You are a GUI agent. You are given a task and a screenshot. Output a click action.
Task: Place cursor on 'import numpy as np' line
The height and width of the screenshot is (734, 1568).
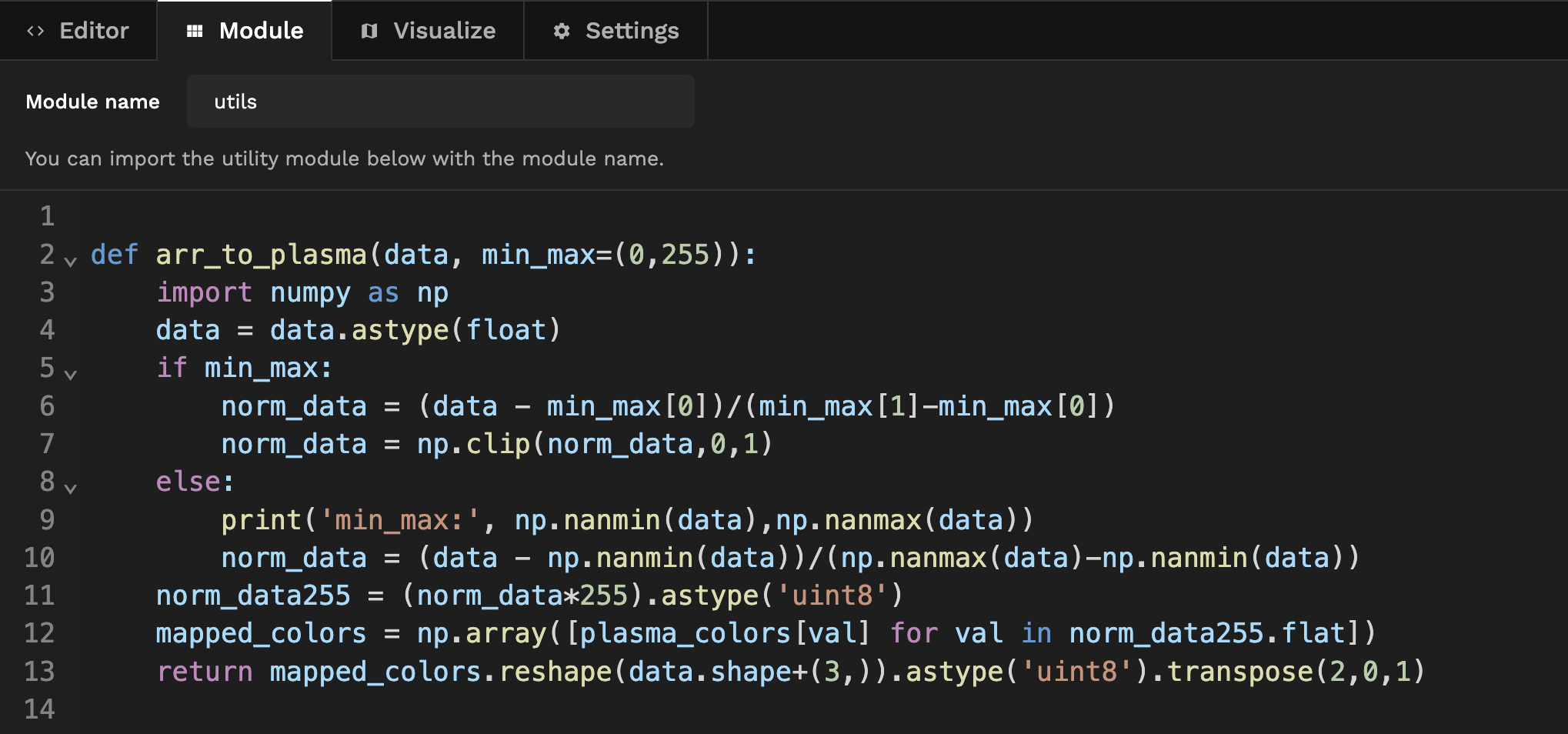point(302,292)
